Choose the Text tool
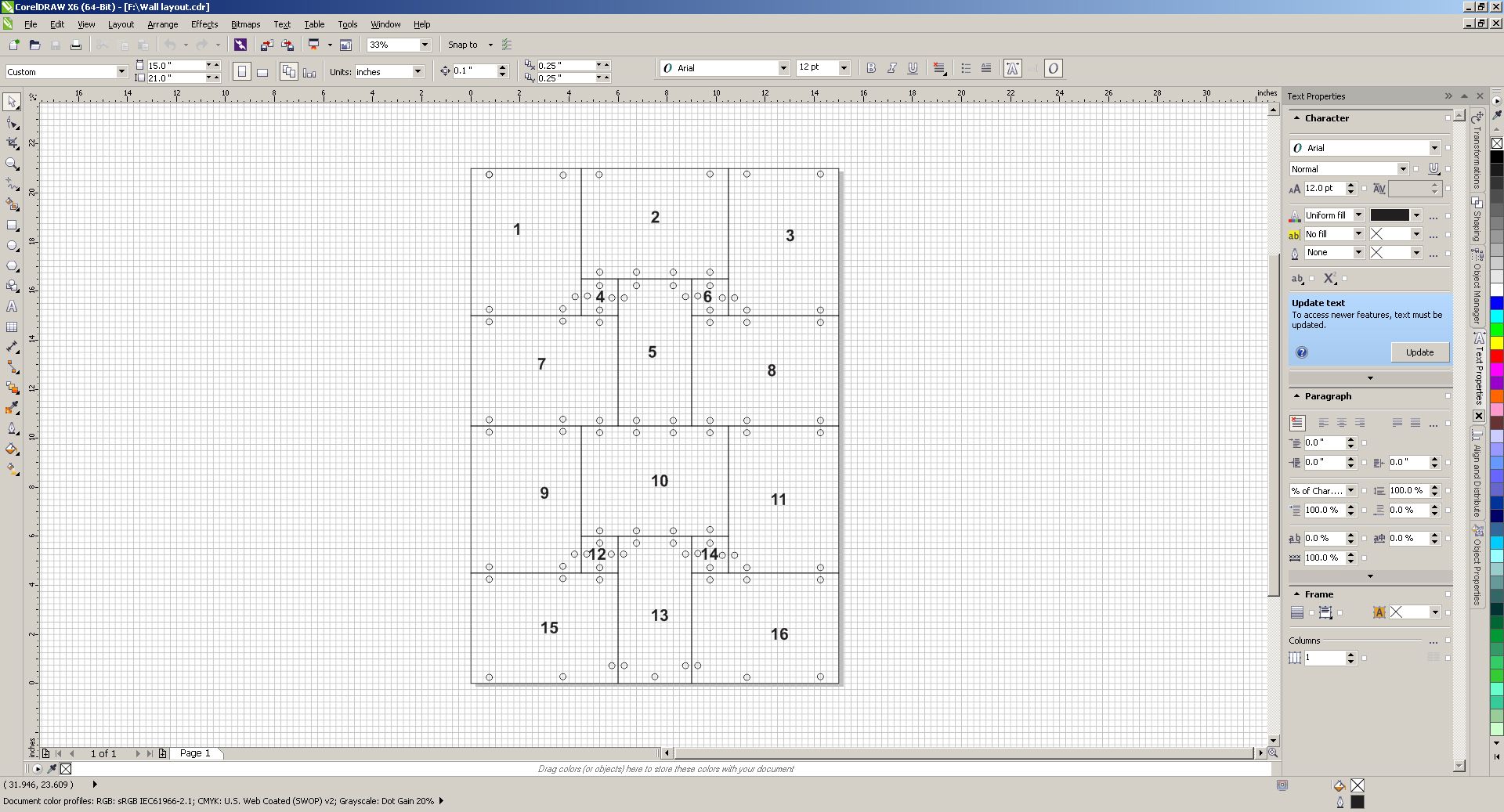This screenshot has width=1504, height=812. 12,306
